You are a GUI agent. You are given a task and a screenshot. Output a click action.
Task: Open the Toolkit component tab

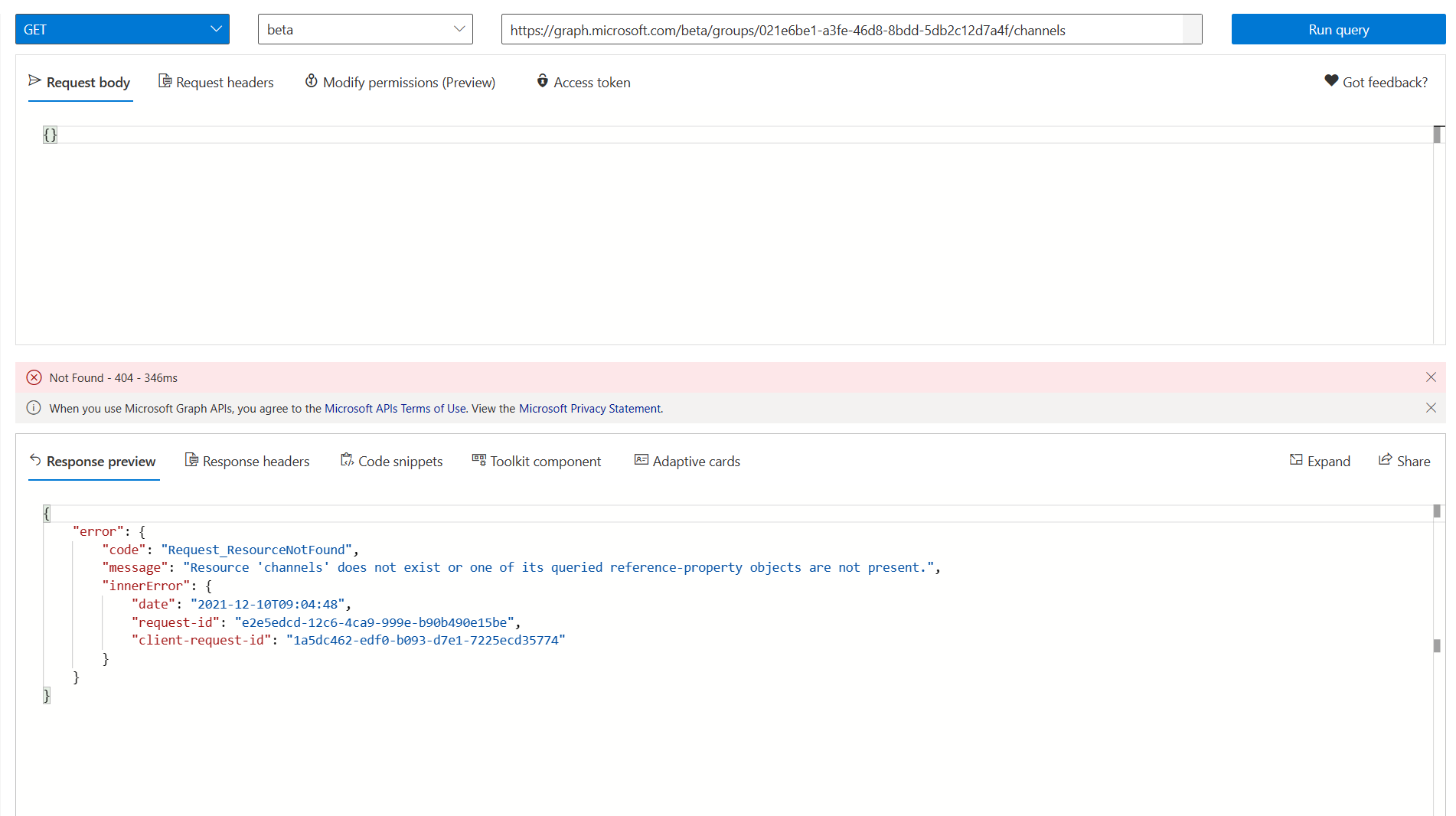[x=537, y=461]
